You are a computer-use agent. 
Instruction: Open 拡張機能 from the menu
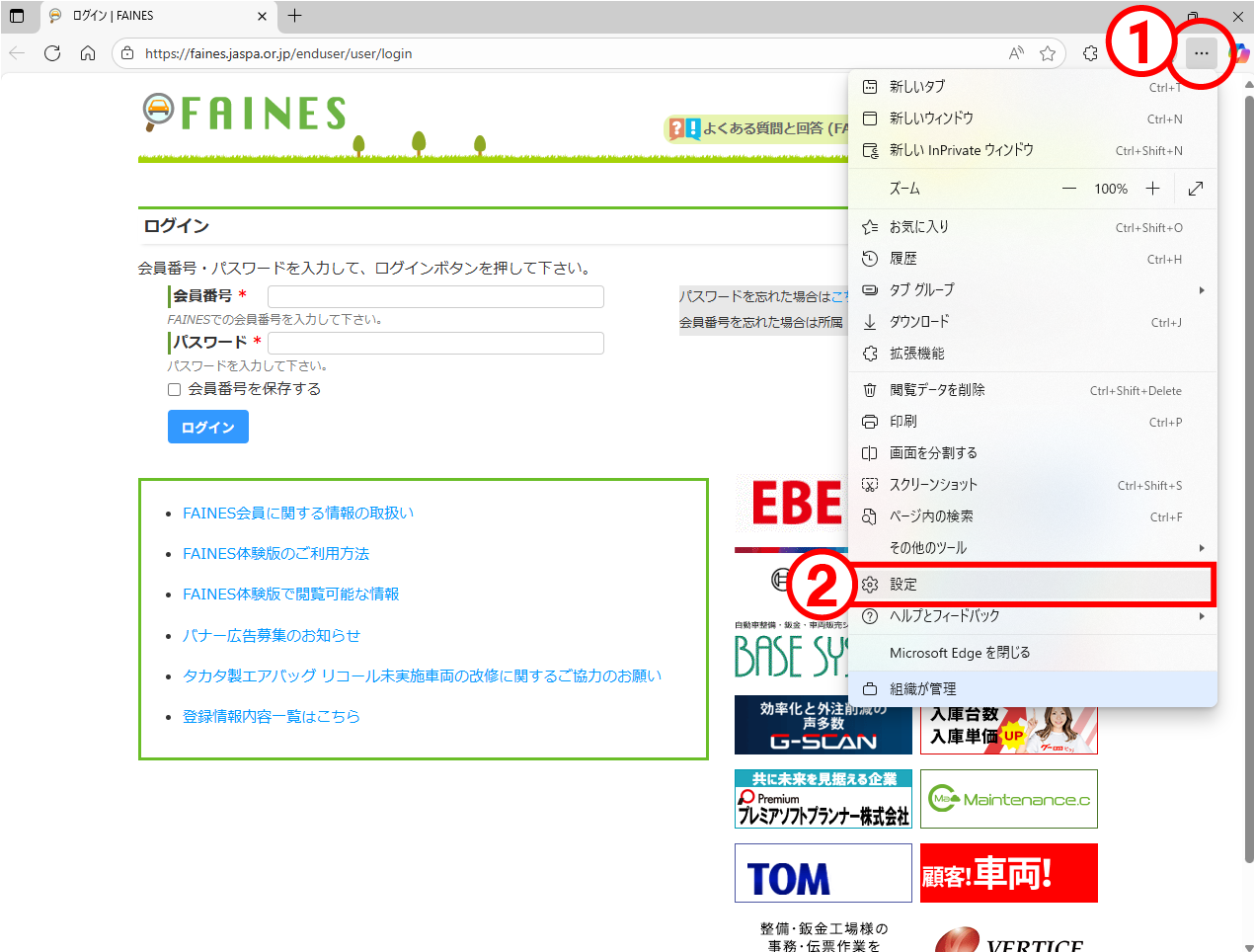click(x=1033, y=354)
